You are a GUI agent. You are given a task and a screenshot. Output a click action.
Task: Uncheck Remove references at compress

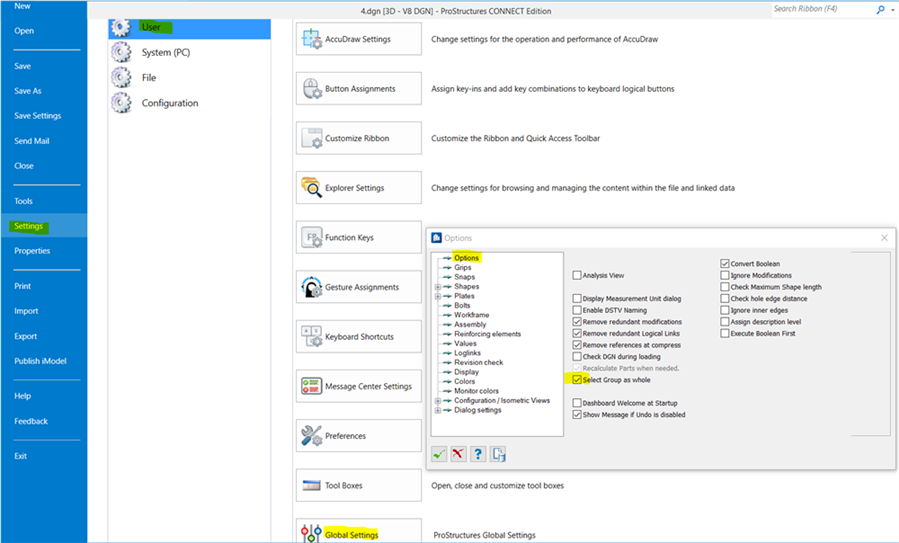pyautogui.click(x=577, y=345)
